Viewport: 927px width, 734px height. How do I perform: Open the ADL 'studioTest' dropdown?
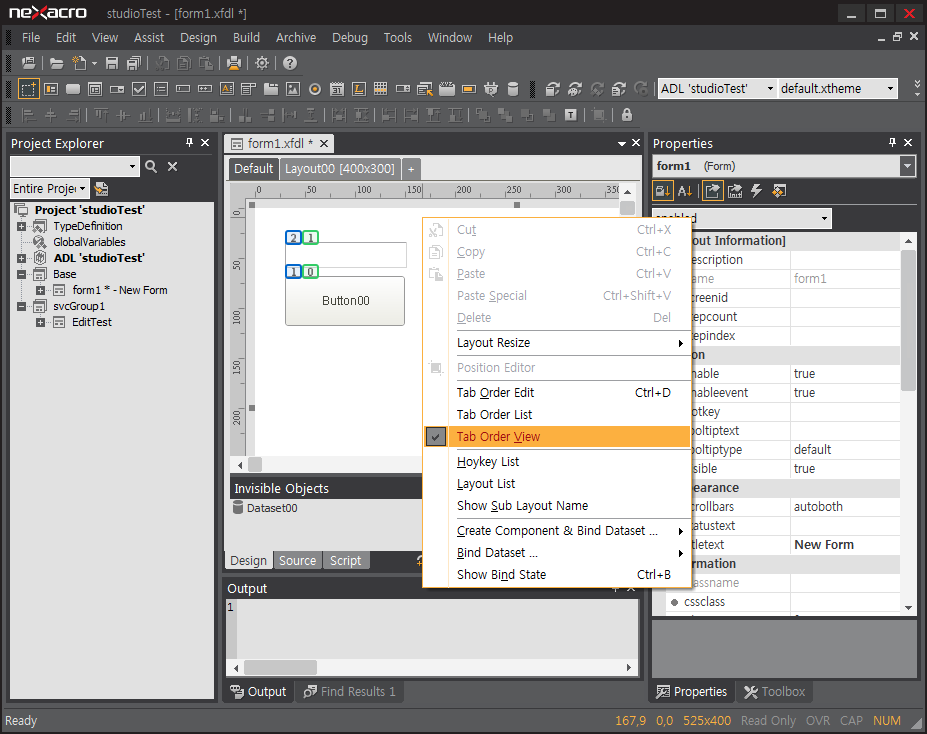pyautogui.click(x=770, y=89)
